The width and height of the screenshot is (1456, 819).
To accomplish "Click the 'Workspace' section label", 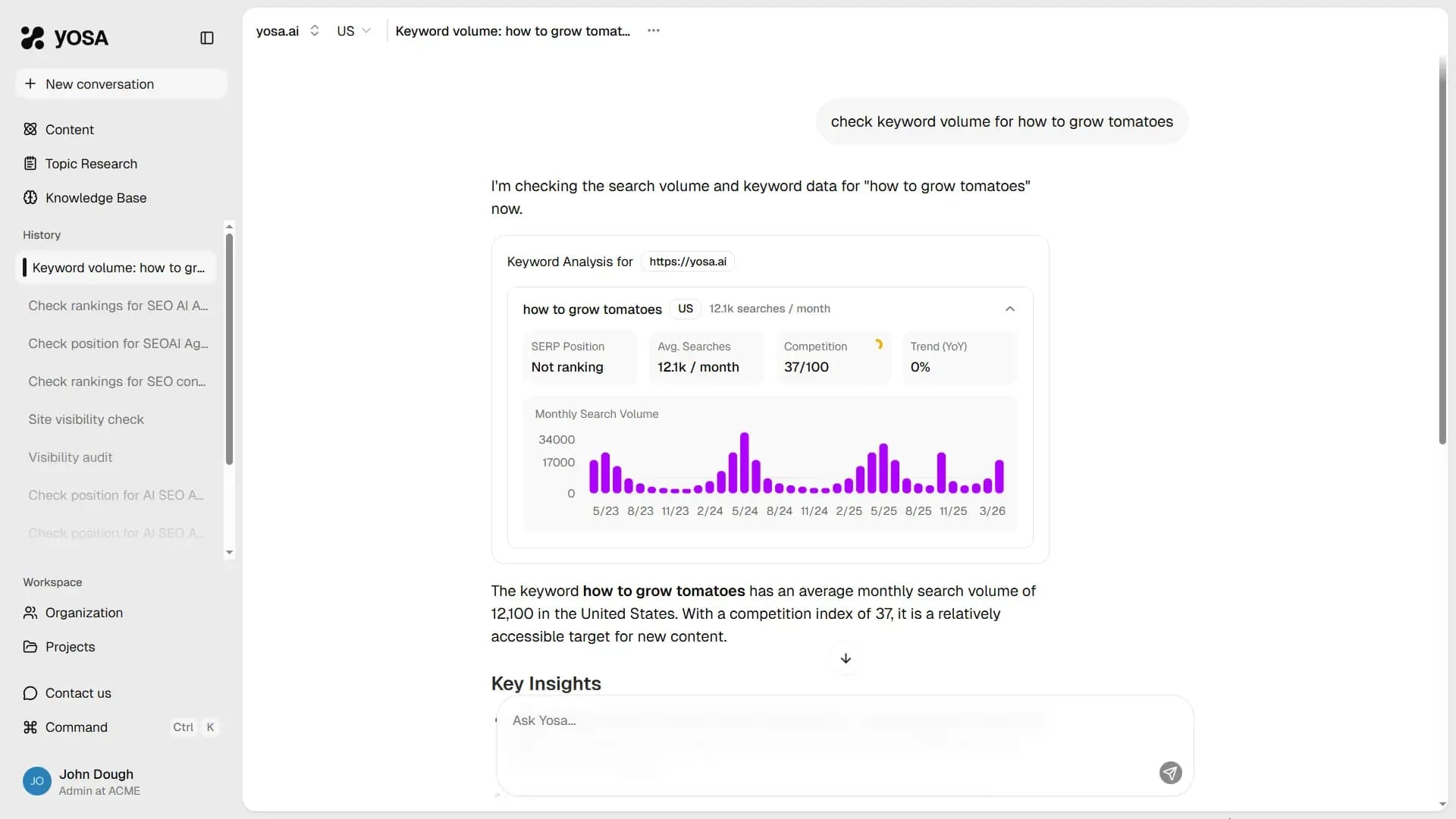I will click(52, 582).
